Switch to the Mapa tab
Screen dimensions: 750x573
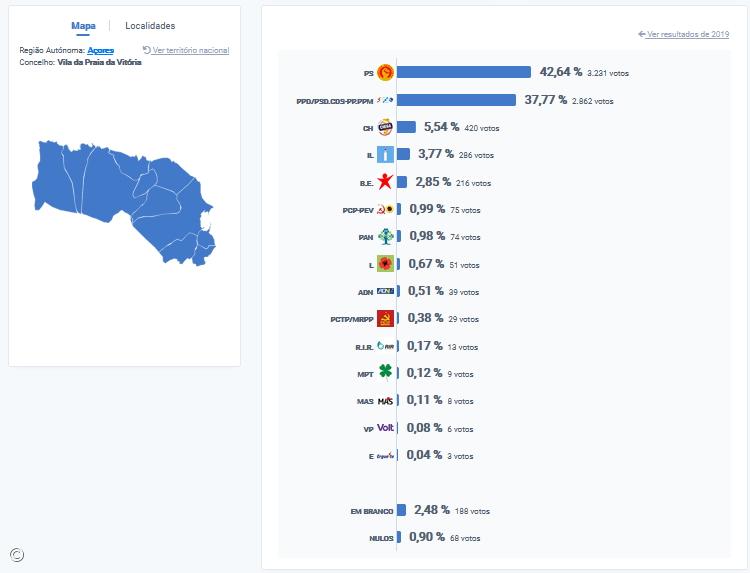[x=83, y=26]
